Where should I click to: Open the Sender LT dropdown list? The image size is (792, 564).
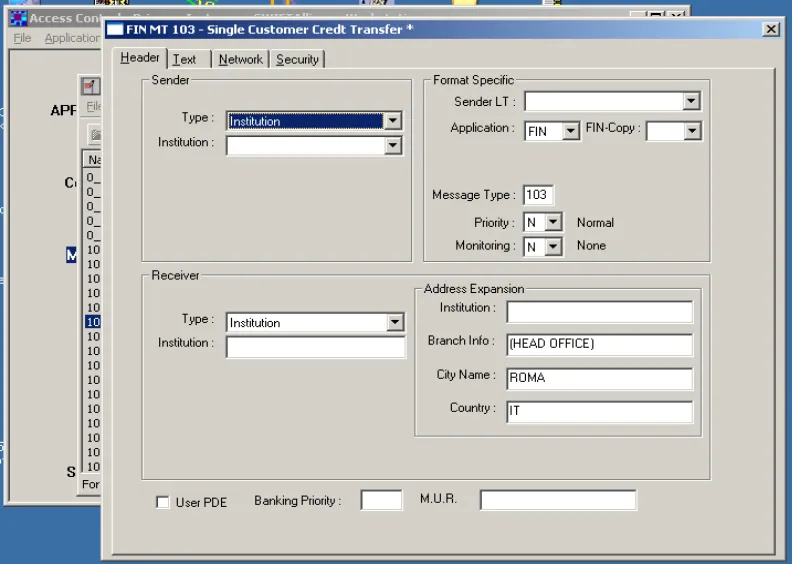691,101
